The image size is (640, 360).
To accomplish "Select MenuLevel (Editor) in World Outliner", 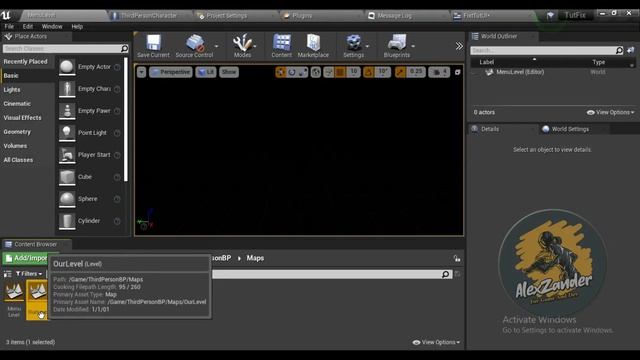I will (x=520, y=72).
